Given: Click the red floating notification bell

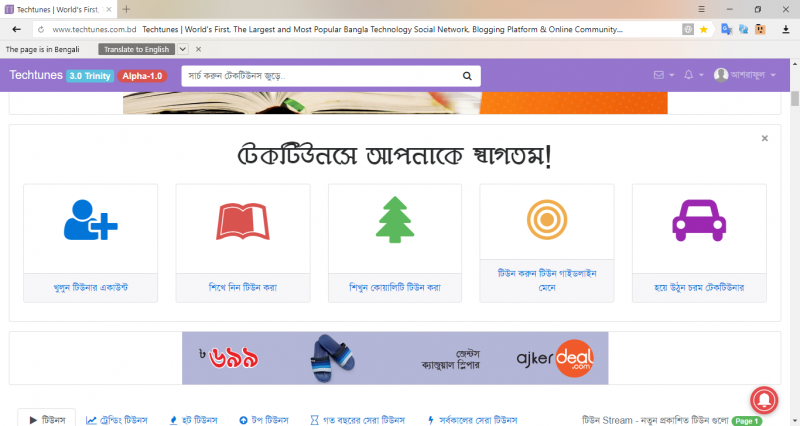Looking at the screenshot, I should tap(764, 400).
